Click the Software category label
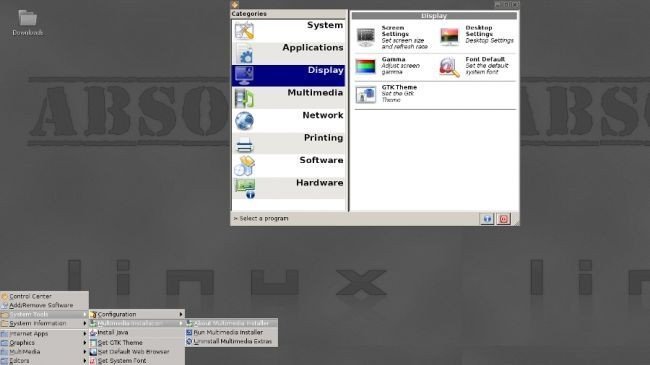 click(x=321, y=160)
